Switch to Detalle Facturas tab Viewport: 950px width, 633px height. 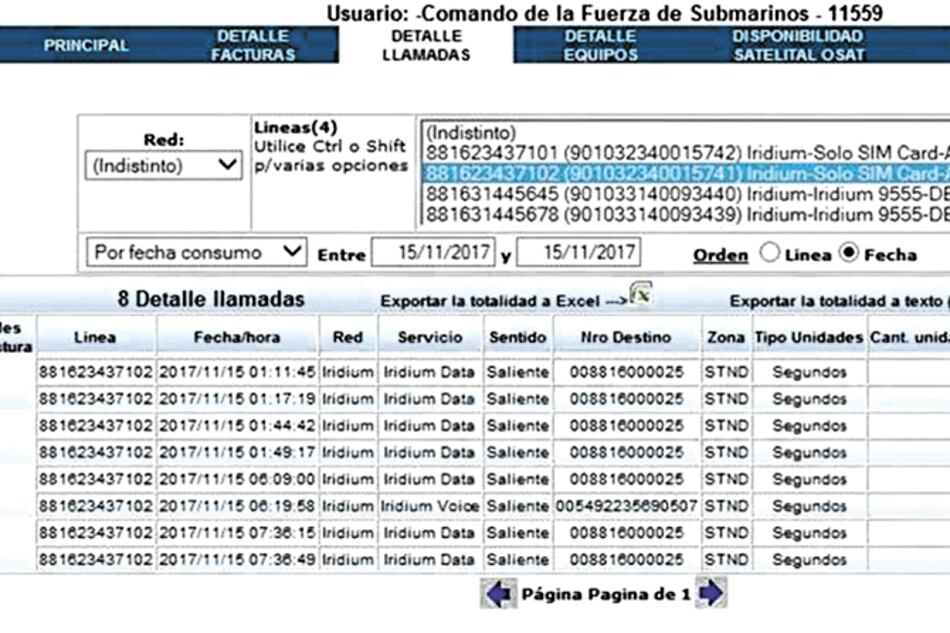[253, 45]
